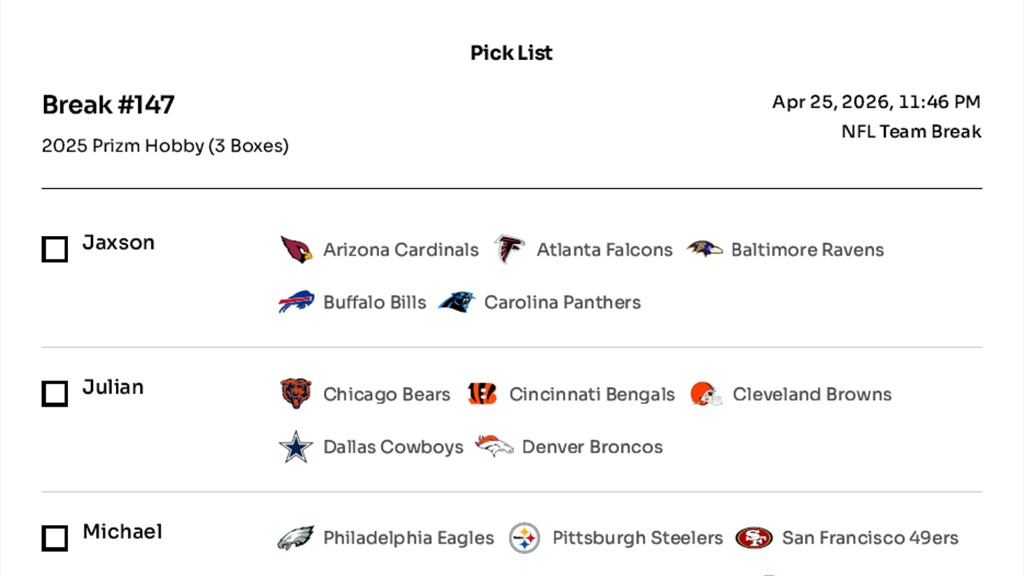Image resolution: width=1024 pixels, height=576 pixels.
Task: Click the Cleveland Browns helmet logo
Action: (706, 394)
